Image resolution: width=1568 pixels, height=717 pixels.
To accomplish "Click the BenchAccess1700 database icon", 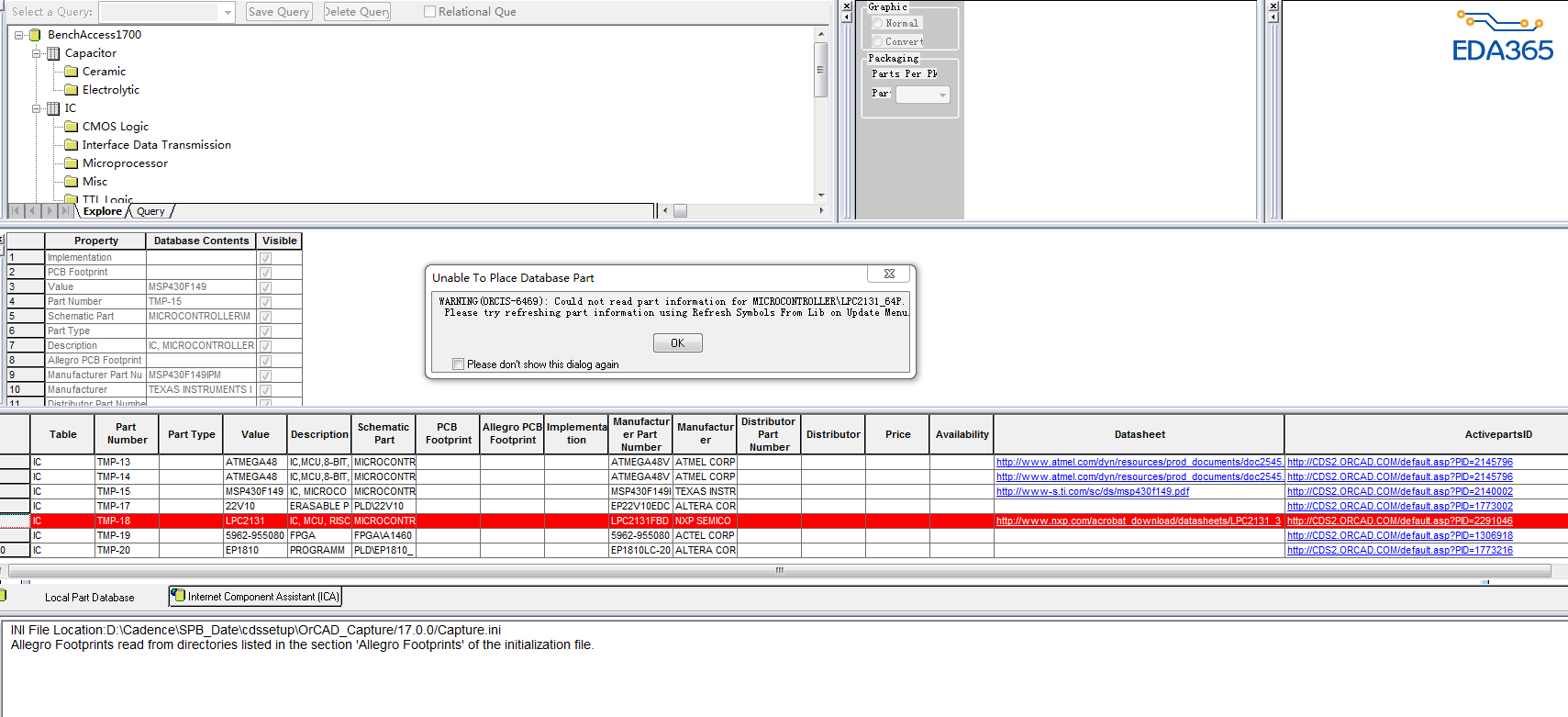I will click(x=35, y=35).
